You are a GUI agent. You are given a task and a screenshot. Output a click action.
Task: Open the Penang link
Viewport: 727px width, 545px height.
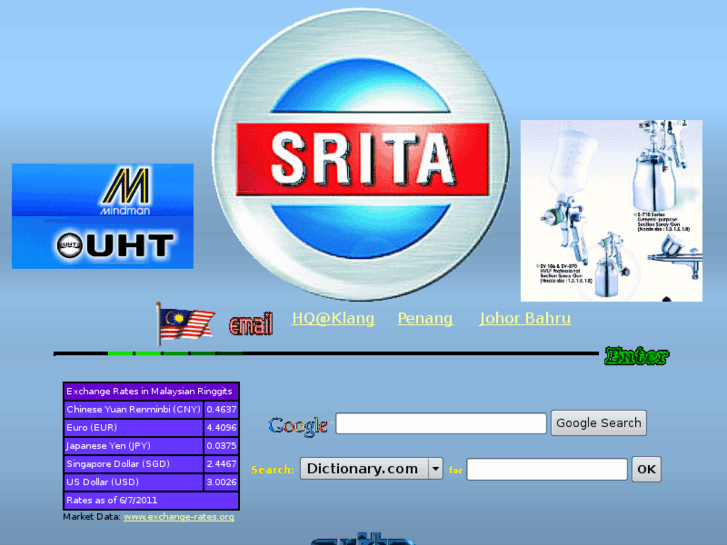click(425, 318)
